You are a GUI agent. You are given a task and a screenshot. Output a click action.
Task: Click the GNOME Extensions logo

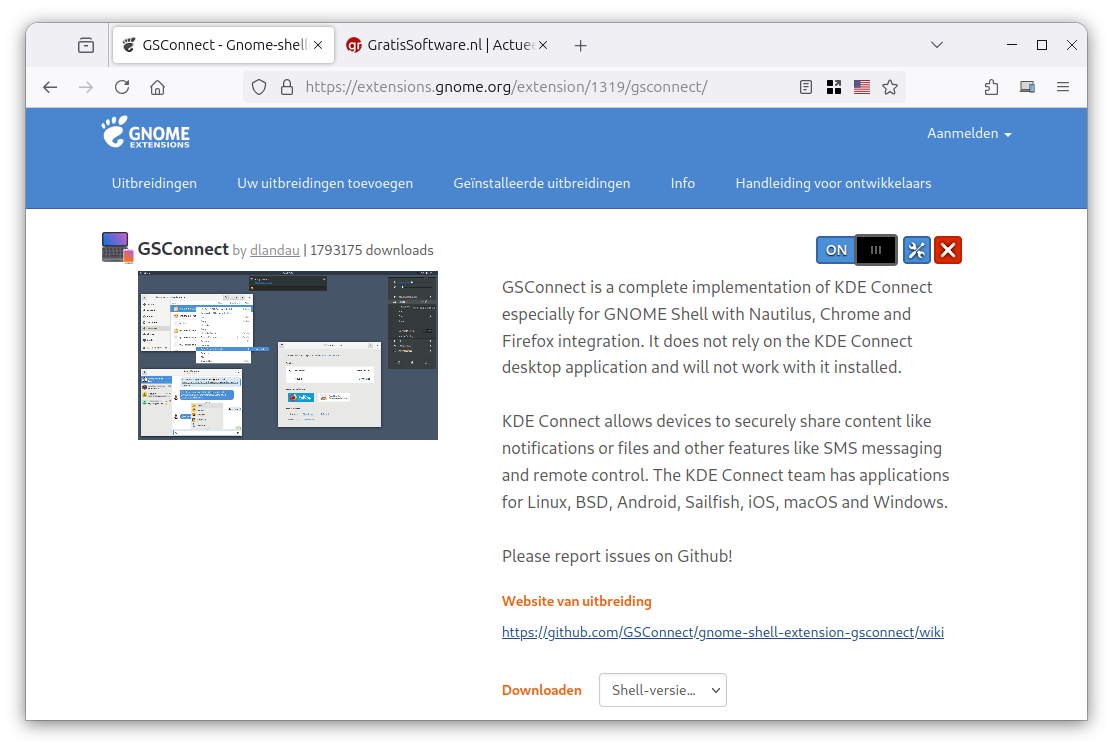tap(145, 133)
